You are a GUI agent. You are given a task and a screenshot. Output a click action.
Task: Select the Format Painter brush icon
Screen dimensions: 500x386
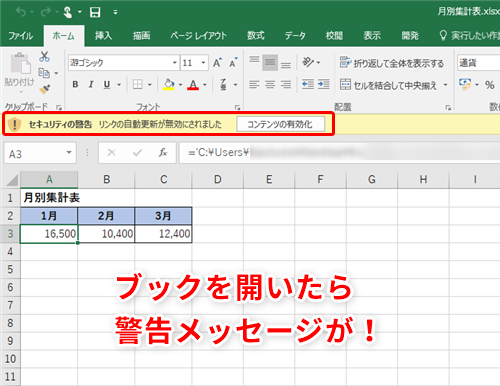tap(44, 89)
